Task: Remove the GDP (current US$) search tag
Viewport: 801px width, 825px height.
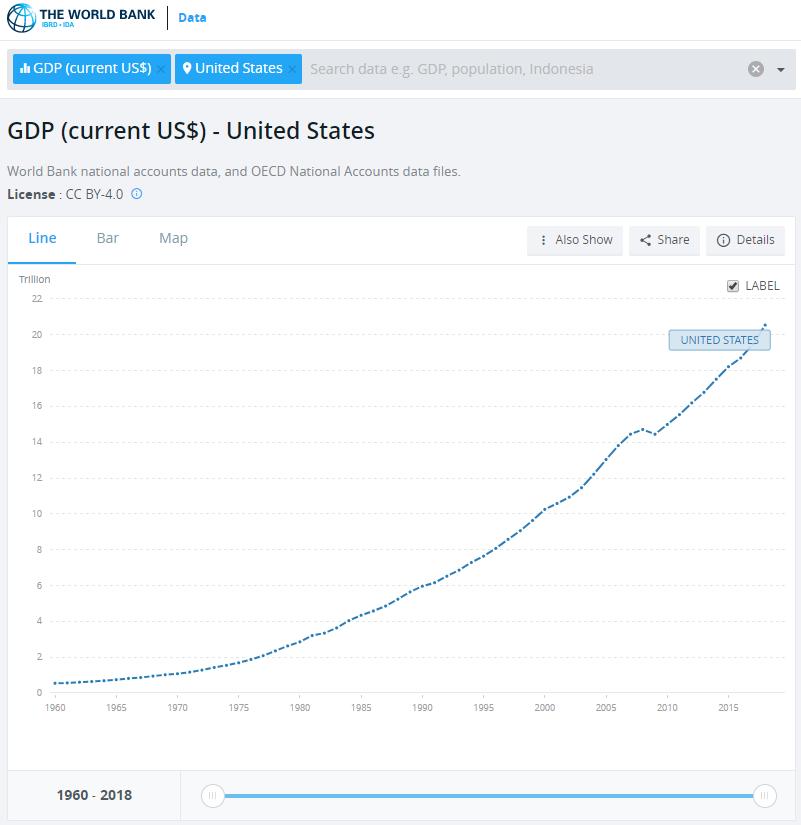Action: coord(161,69)
